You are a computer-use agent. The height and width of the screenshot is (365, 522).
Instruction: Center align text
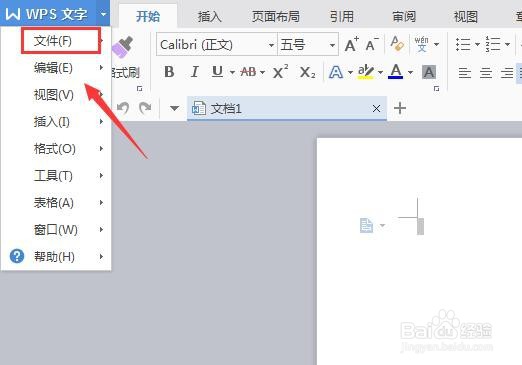click(x=486, y=72)
